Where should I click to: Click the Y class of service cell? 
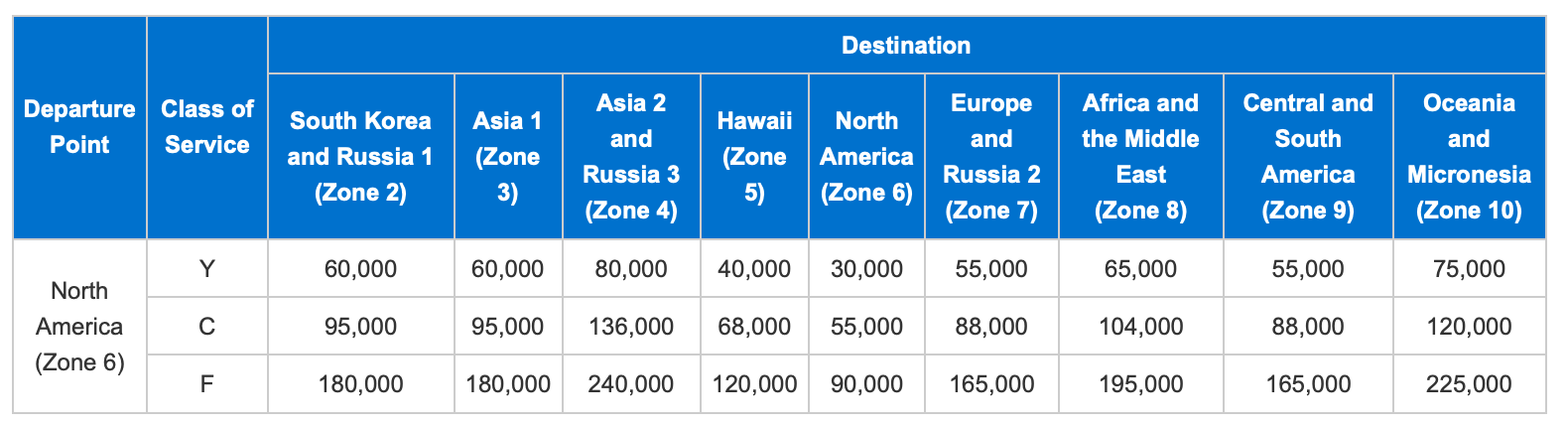(x=206, y=268)
